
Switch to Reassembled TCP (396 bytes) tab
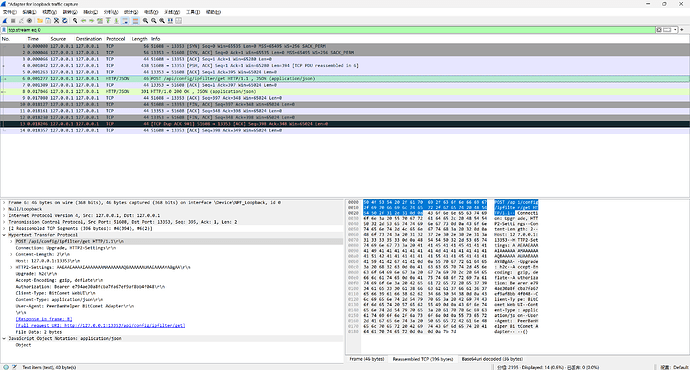pos(422,359)
